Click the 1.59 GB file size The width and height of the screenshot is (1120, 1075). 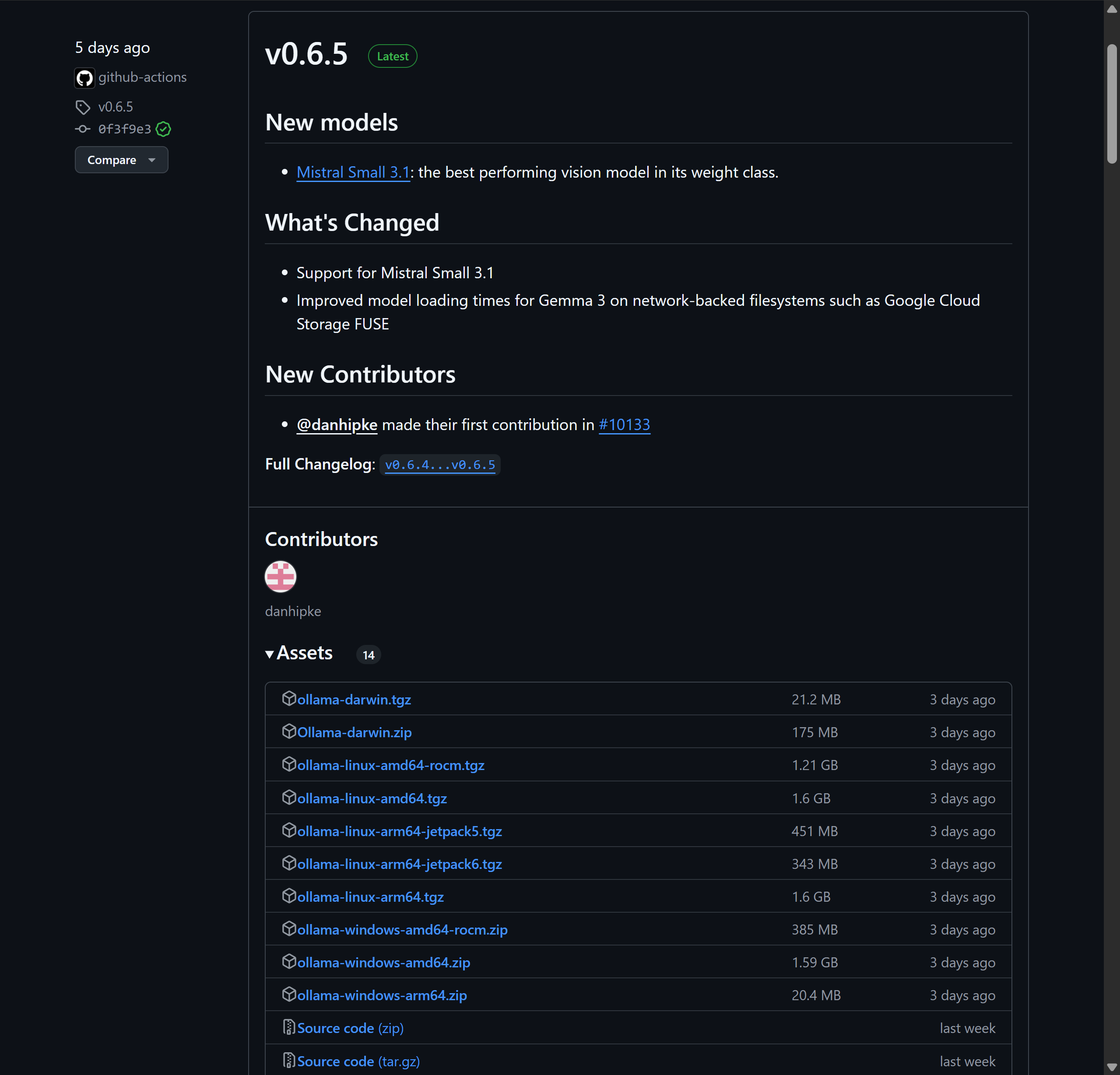pyautogui.click(x=814, y=963)
